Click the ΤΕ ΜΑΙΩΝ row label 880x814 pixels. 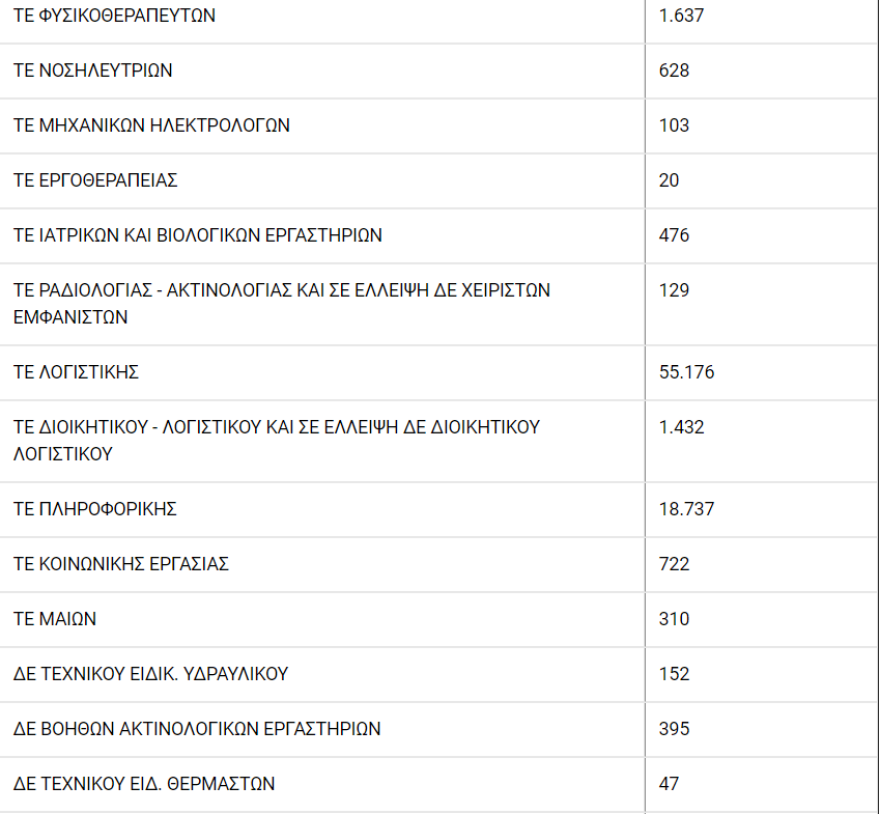tap(55, 620)
